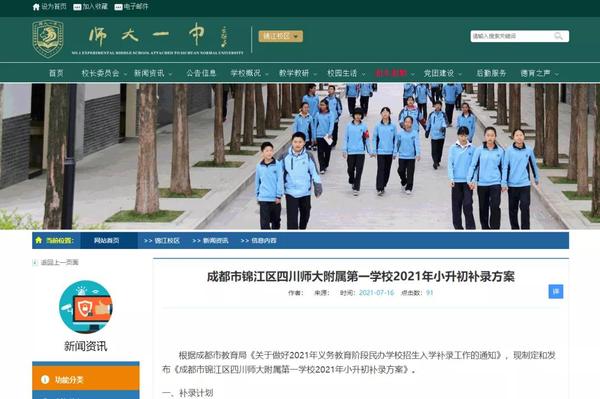
Task: Open the 锦江校区 campus dropdown
Action: 280,36
